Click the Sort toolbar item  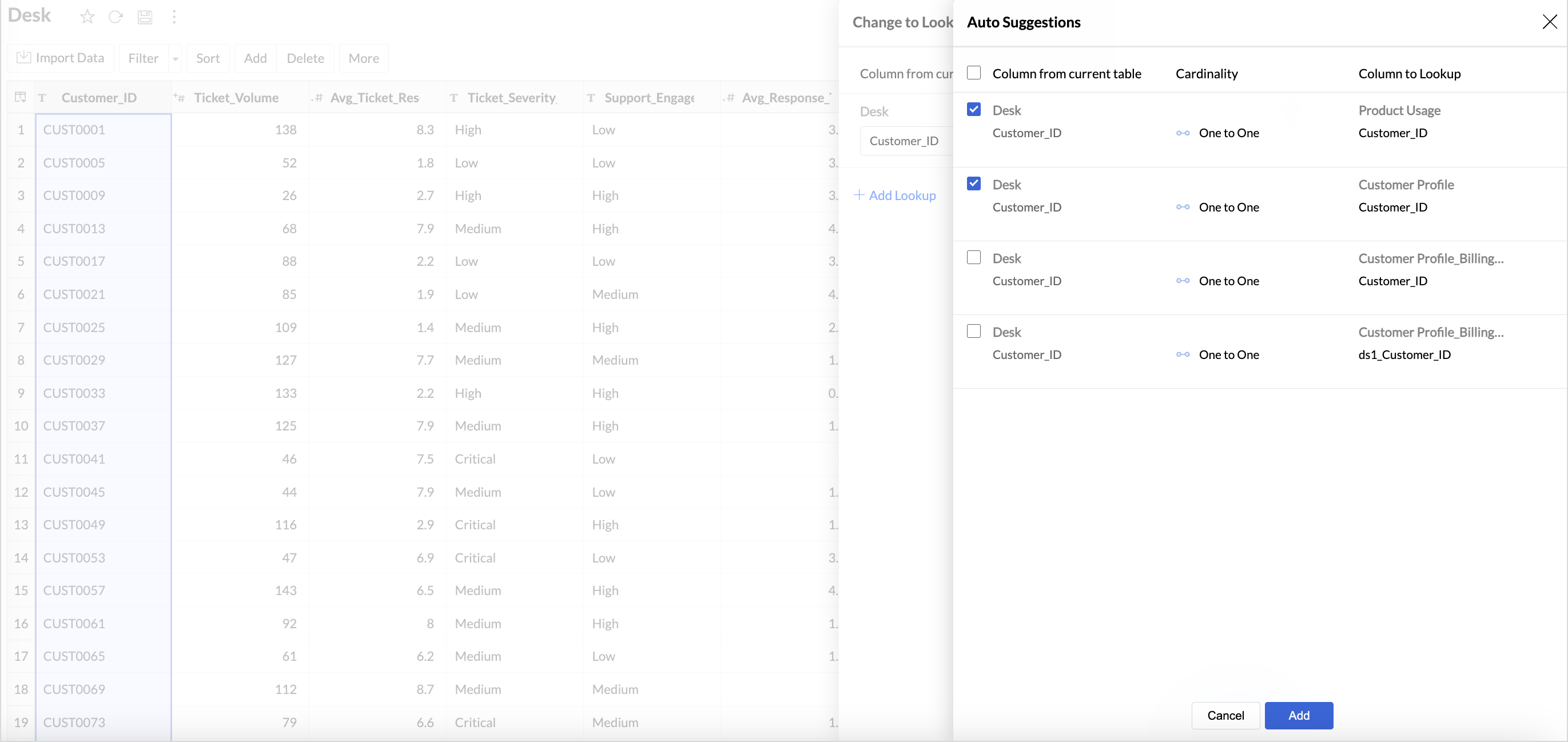(208, 58)
